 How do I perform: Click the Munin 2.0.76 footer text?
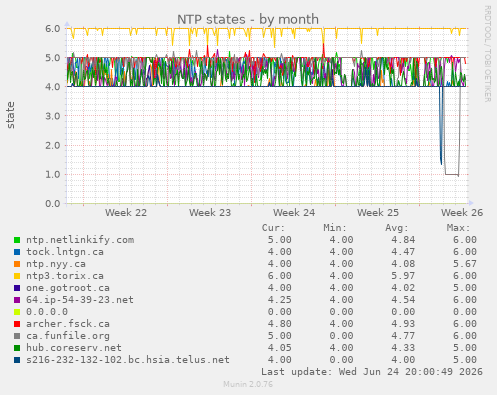coord(248,384)
